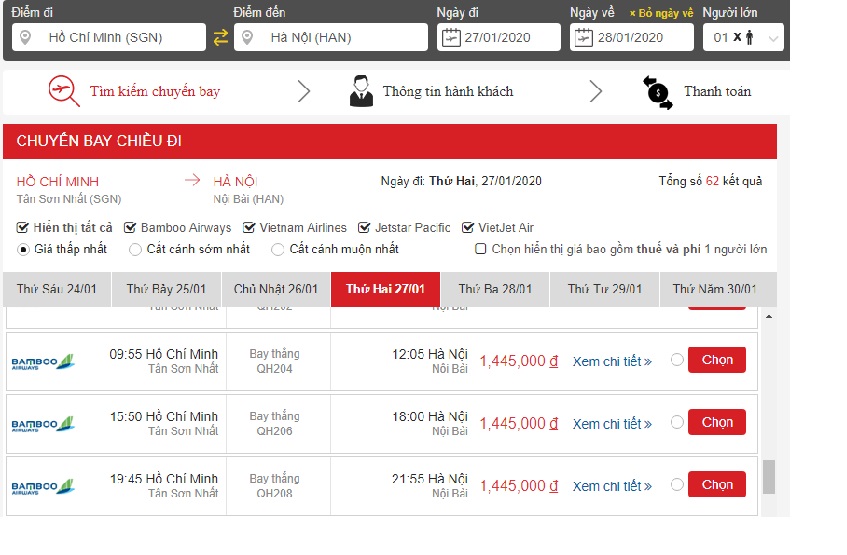
Task: Switch to the Thứ Bảy 25/01 date tab
Action: (x=166, y=289)
